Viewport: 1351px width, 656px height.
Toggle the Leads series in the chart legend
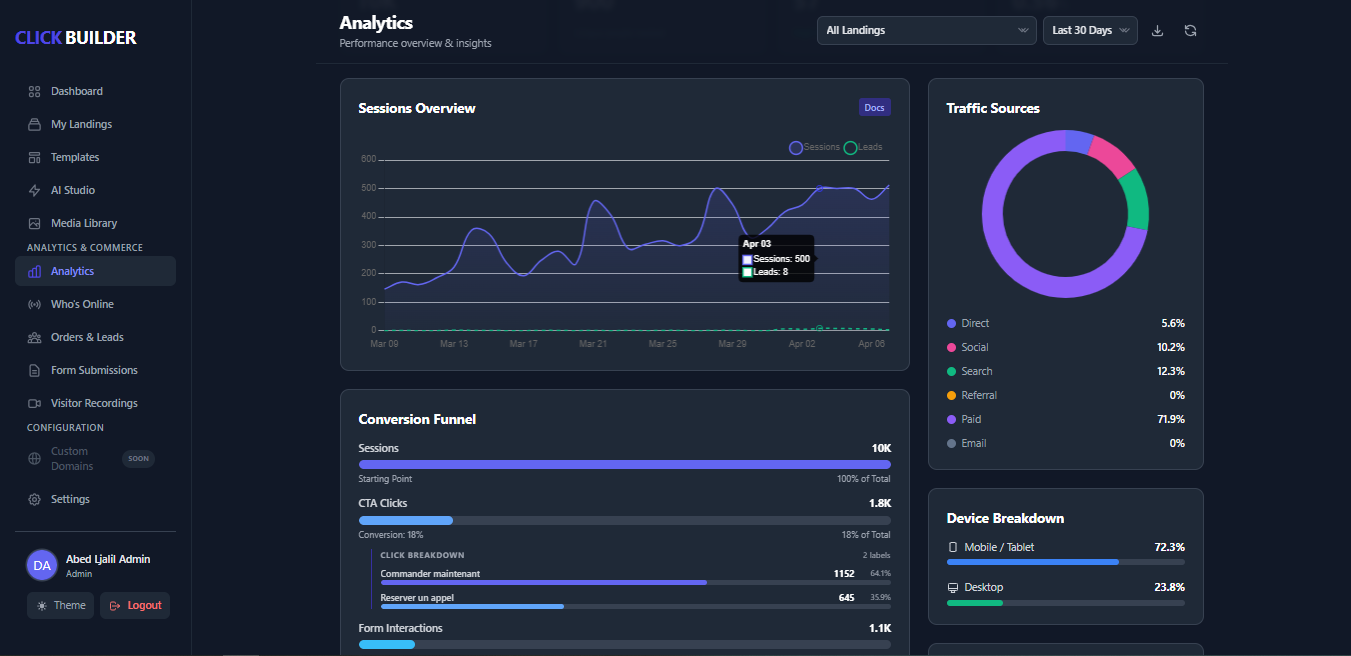[x=860, y=147]
